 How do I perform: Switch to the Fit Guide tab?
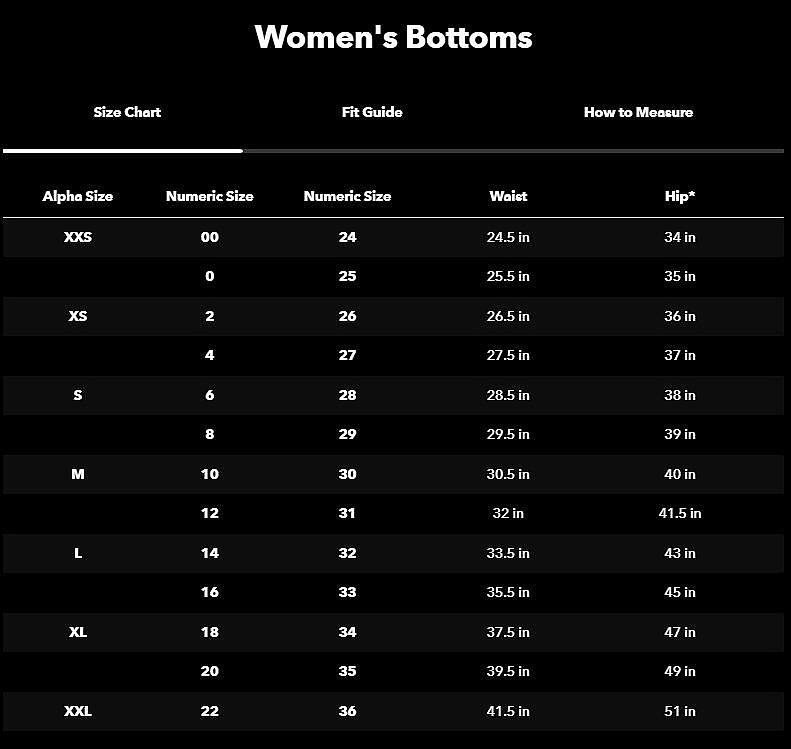(372, 112)
